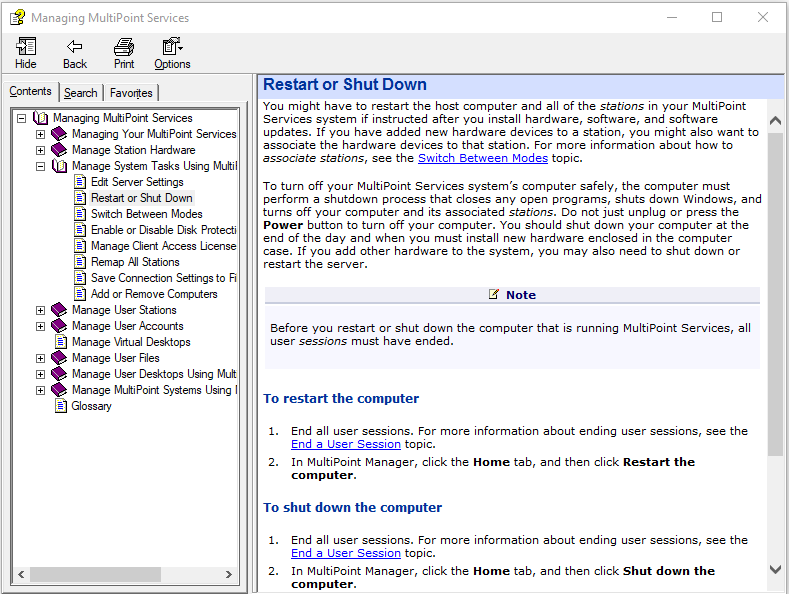Collapse the Manage System Tasks node
Image resolution: width=789 pixels, height=594 pixels.
[40, 167]
